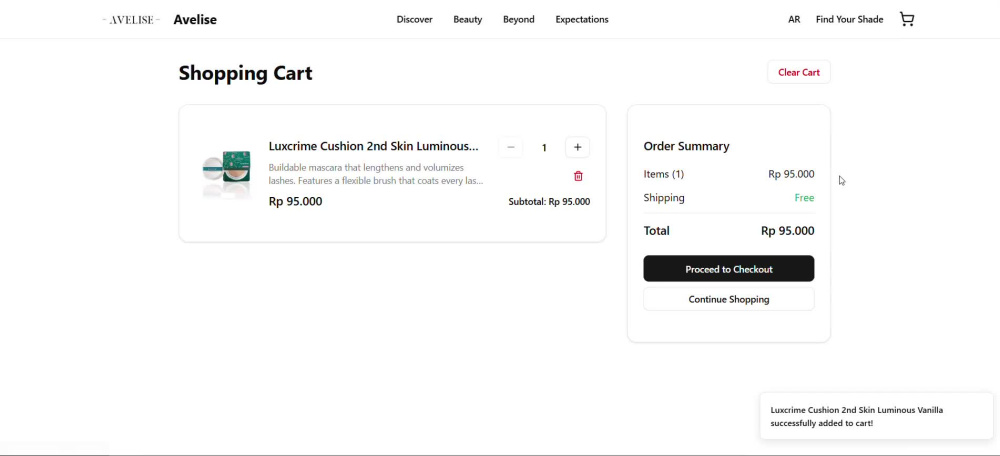Select Continue Shopping button
The image size is (1000, 456).
[728, 299]
